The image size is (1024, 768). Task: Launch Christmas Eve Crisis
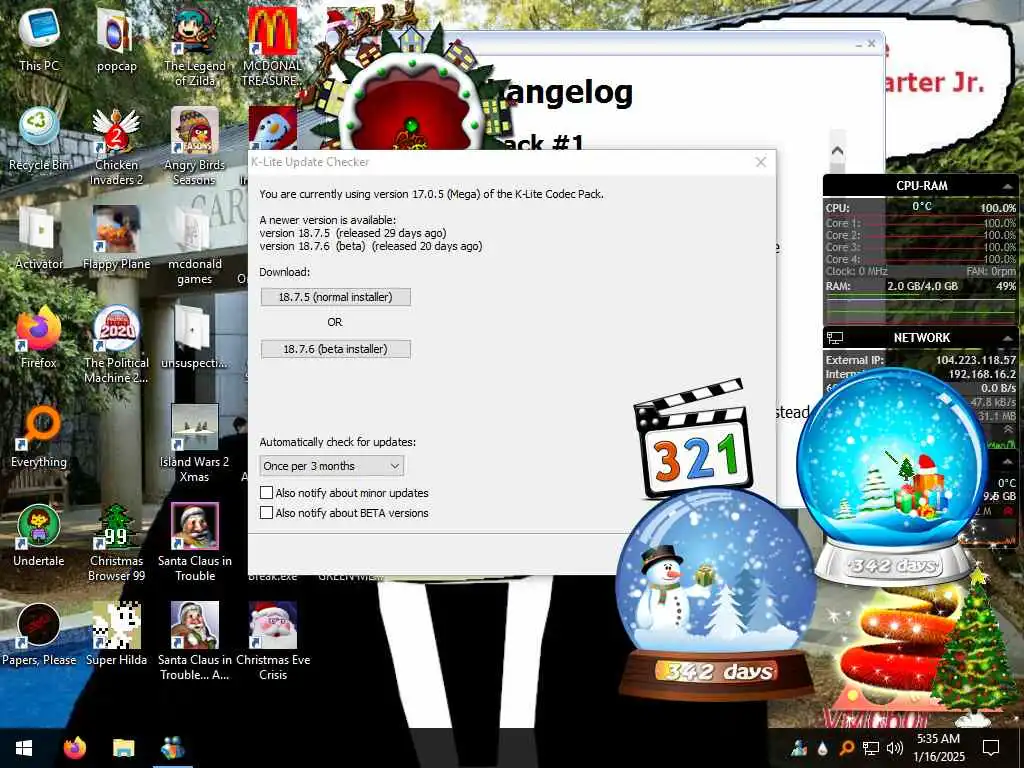(x=273, y=641)
